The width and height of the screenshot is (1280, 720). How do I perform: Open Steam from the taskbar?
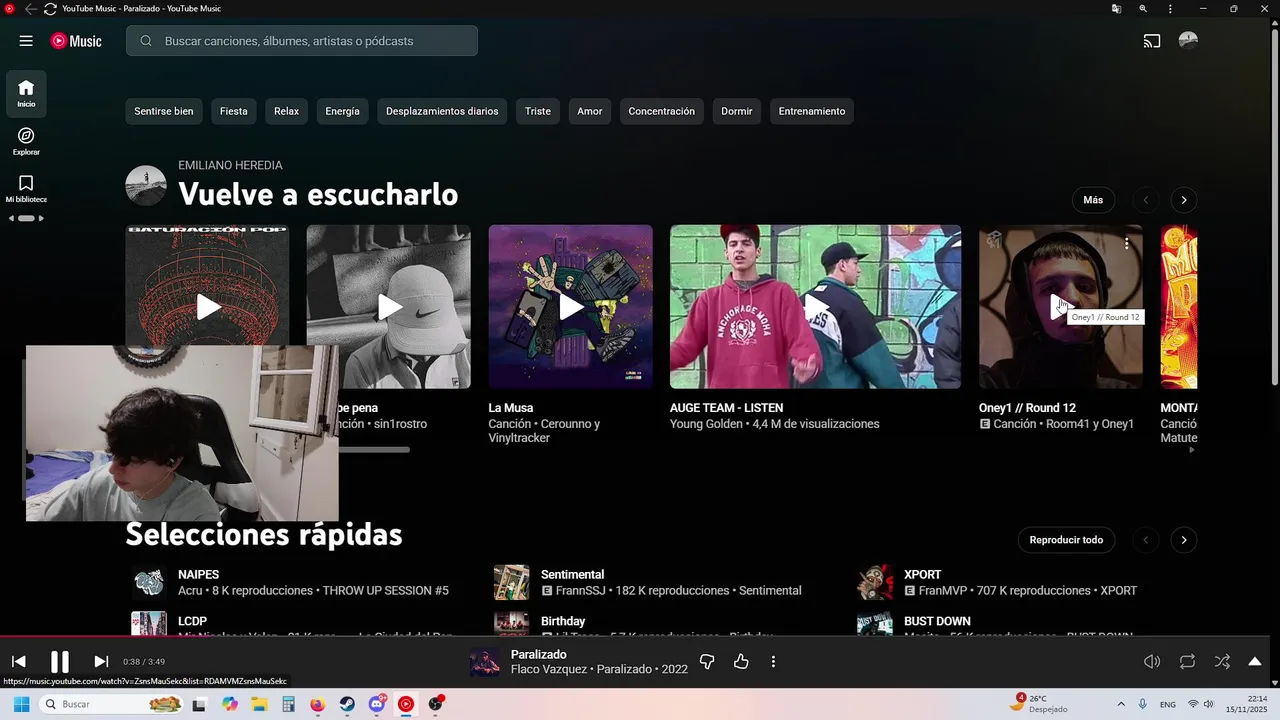[x=347, y=704]
